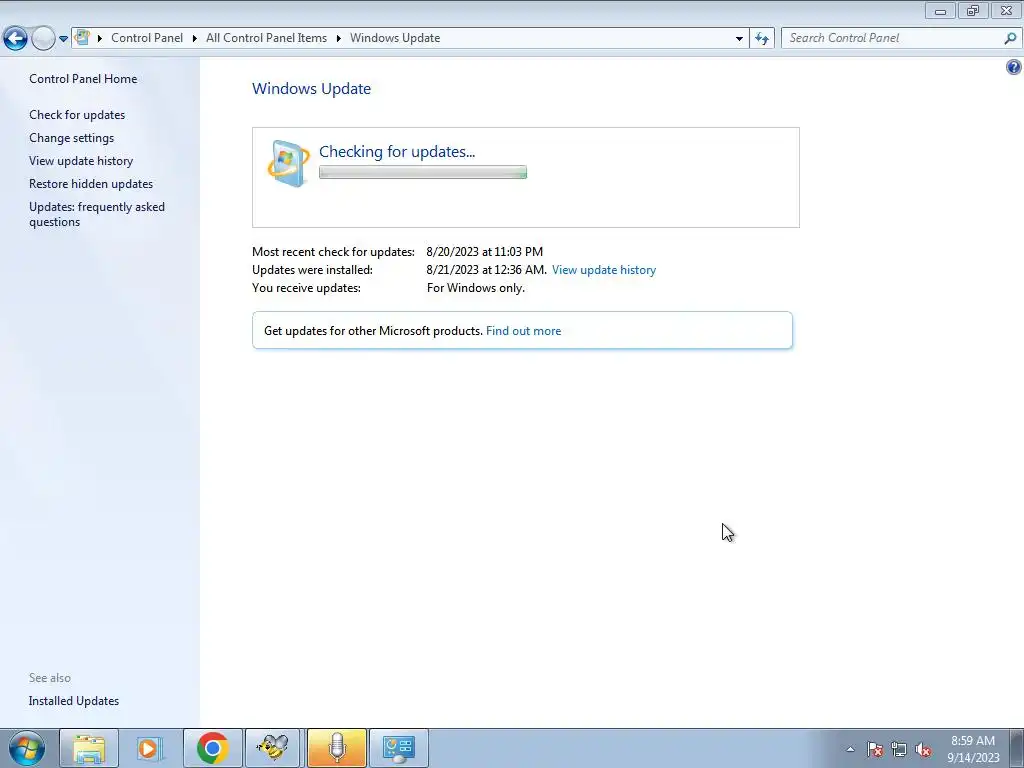This screenshot has height=768, width=1024.
Task: Expand the arrow after Control Panel breadcrumb
Action: pyautogui.click(x=195, y=38)
